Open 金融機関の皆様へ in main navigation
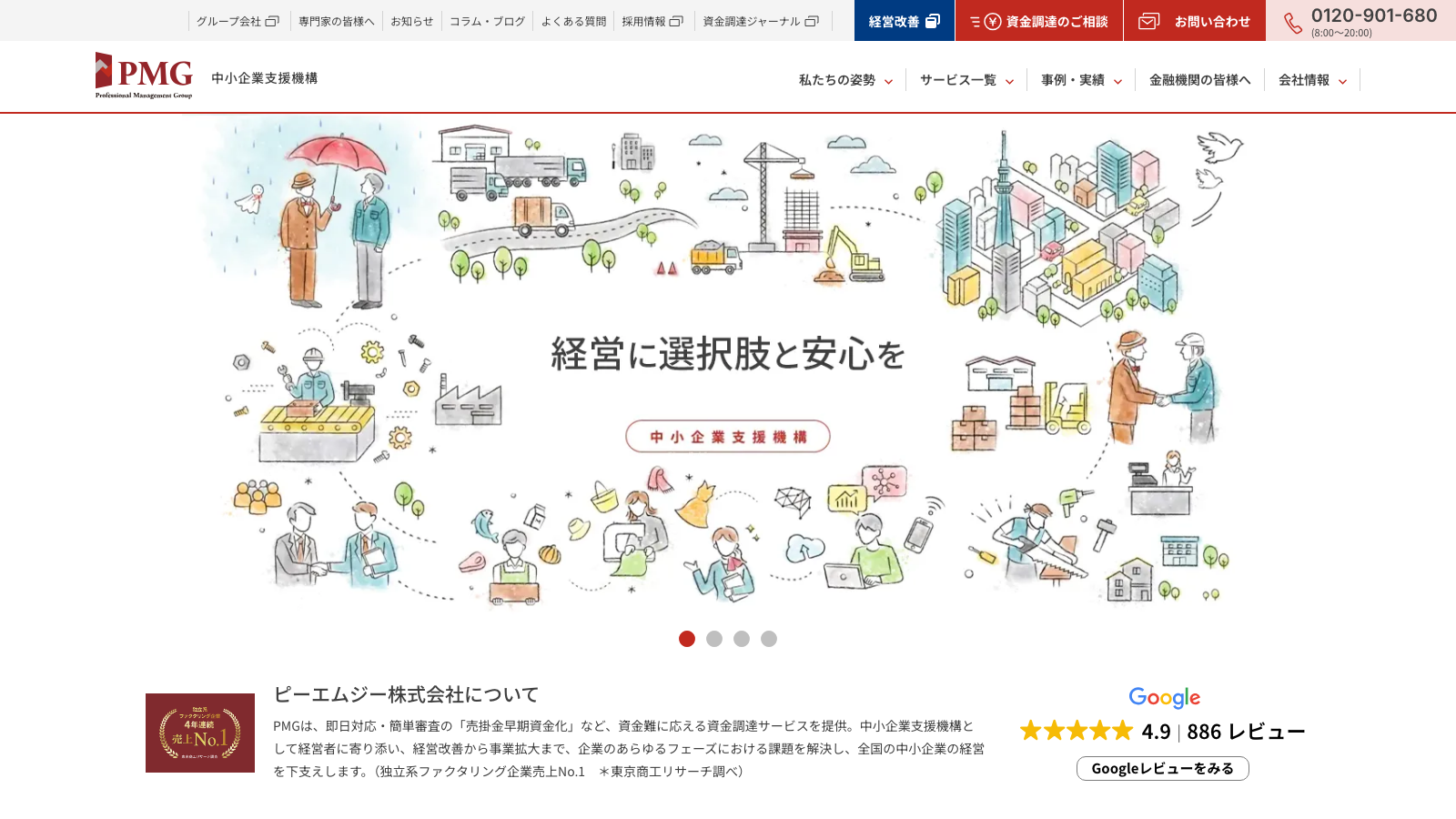This screenshot has width=1456, height=819. (x=1199, y=80)
